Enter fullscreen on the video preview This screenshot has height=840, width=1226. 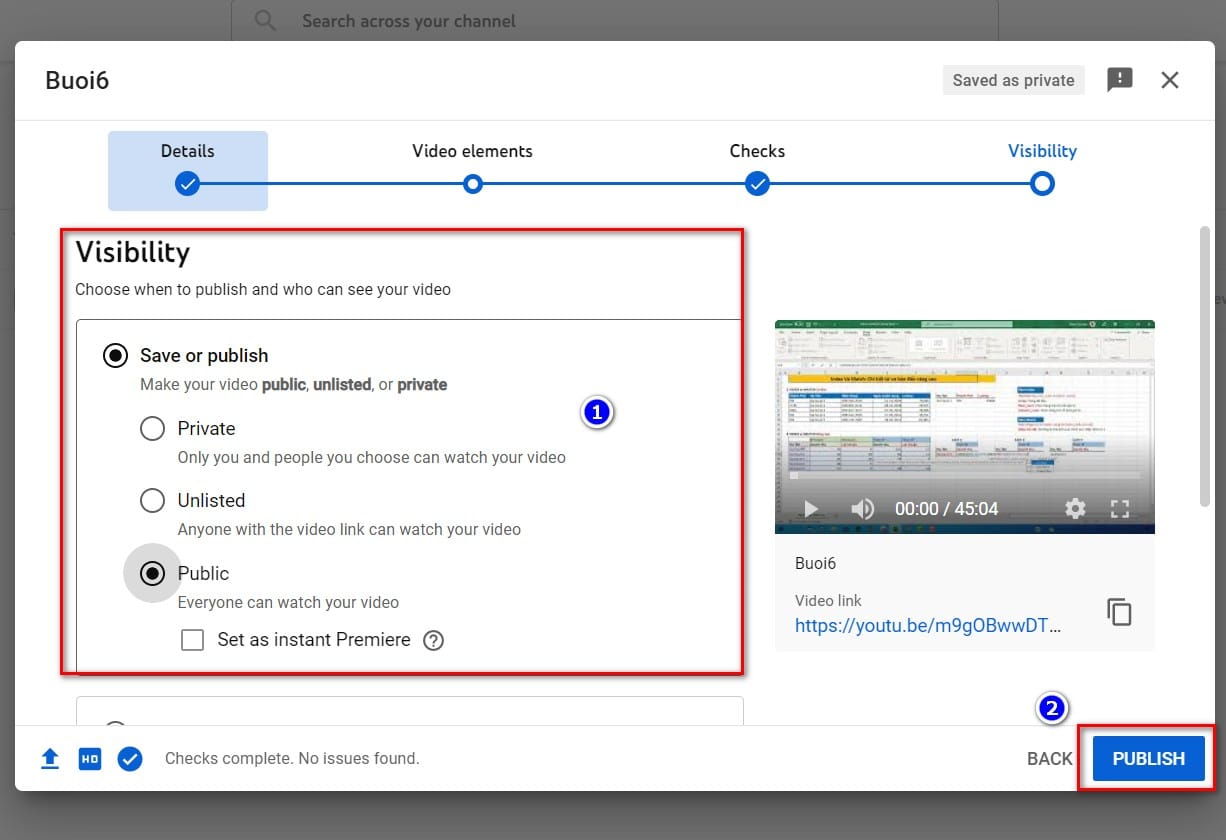(1120, 509)
